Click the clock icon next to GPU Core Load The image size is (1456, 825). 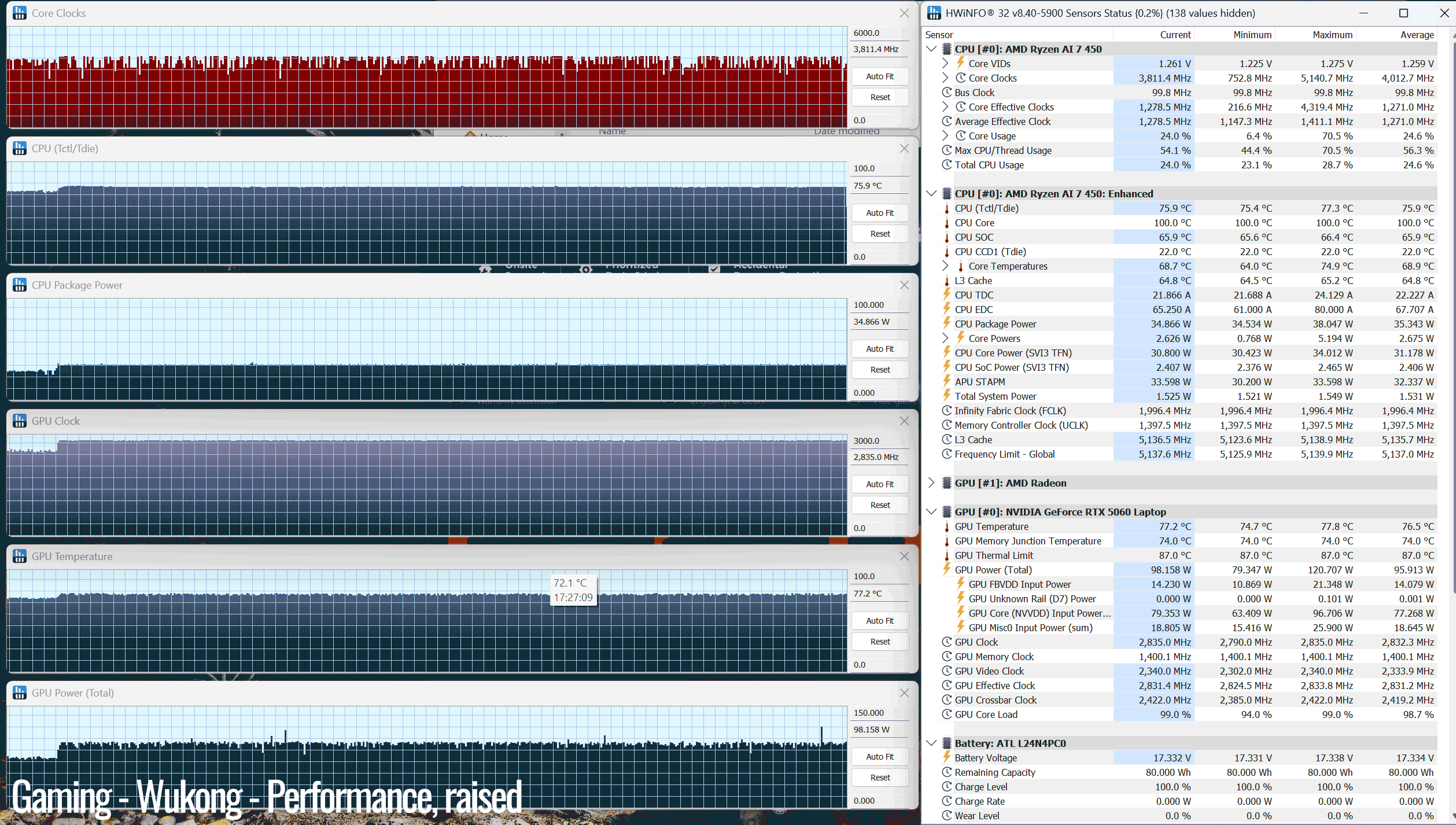coord(946,714)
